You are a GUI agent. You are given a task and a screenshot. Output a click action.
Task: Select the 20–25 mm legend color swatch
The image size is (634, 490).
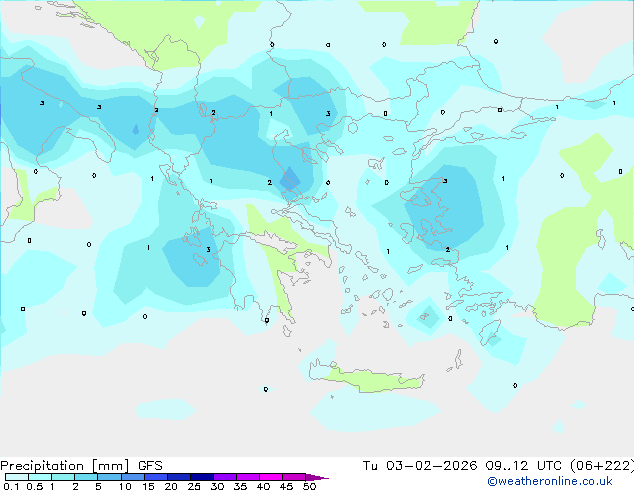coord(178,477)
